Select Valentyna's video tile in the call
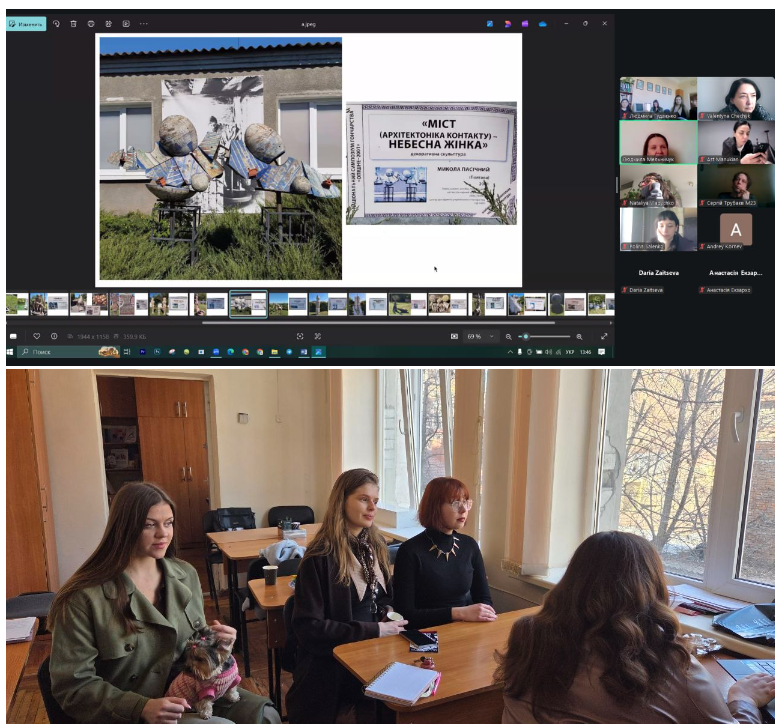 [x=736, y=98]
